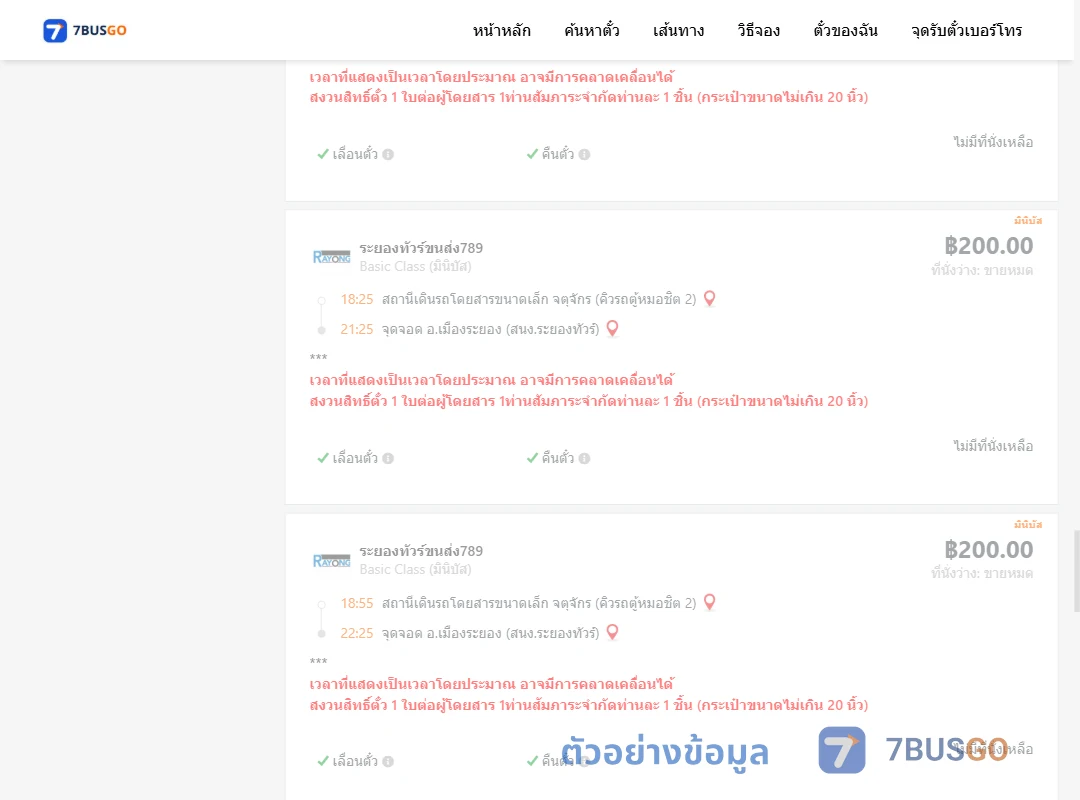Click ไม่มีที่นั่งเหลือ button in top card
1080x800 pixels.
tap(993, 142)
